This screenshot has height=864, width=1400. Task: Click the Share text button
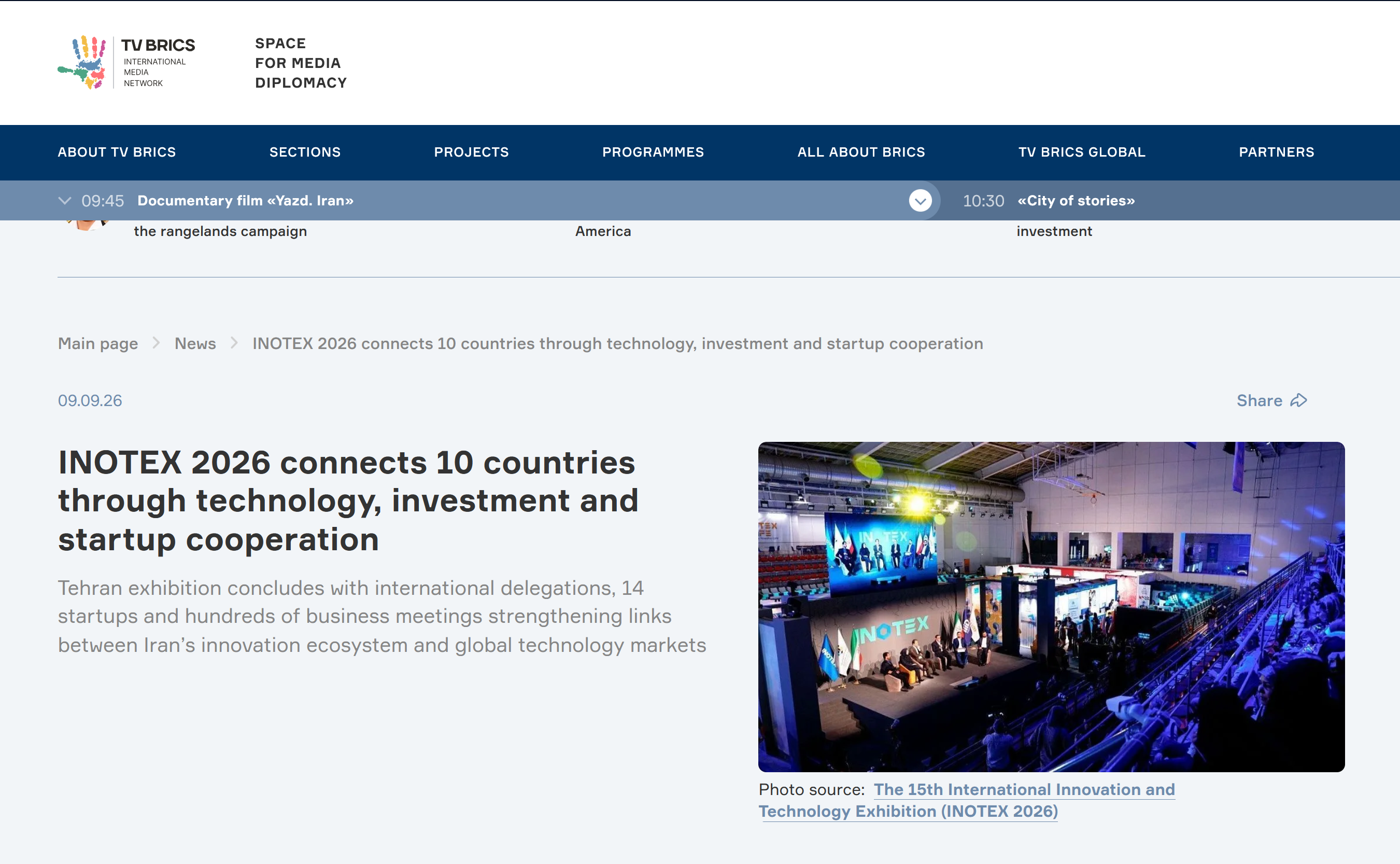pos(1259,400)
